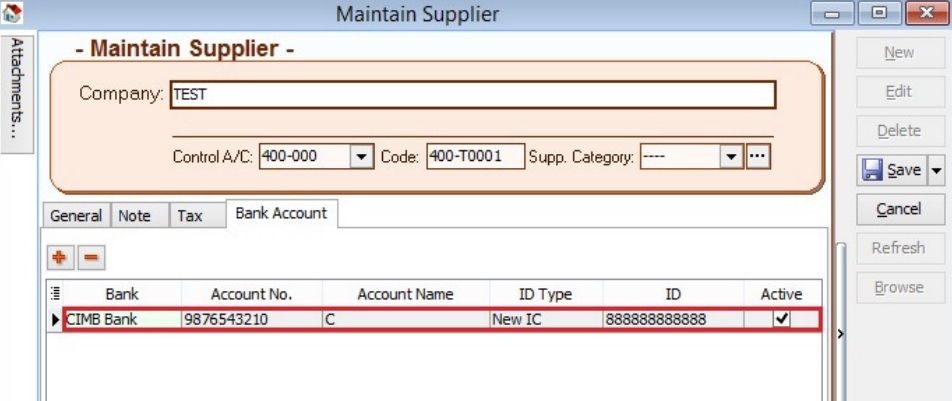Select the Tax tab
The width and height of the screenshot is (952, 401).
[x=190, y=215]
